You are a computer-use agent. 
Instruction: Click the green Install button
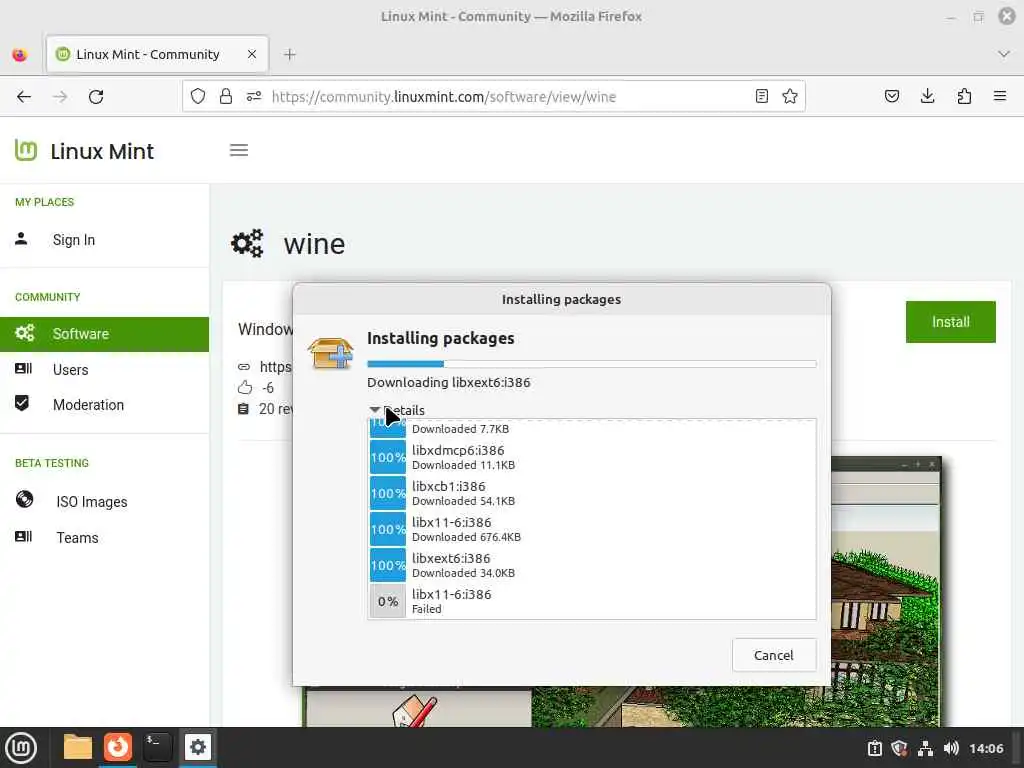click(950, 322)
